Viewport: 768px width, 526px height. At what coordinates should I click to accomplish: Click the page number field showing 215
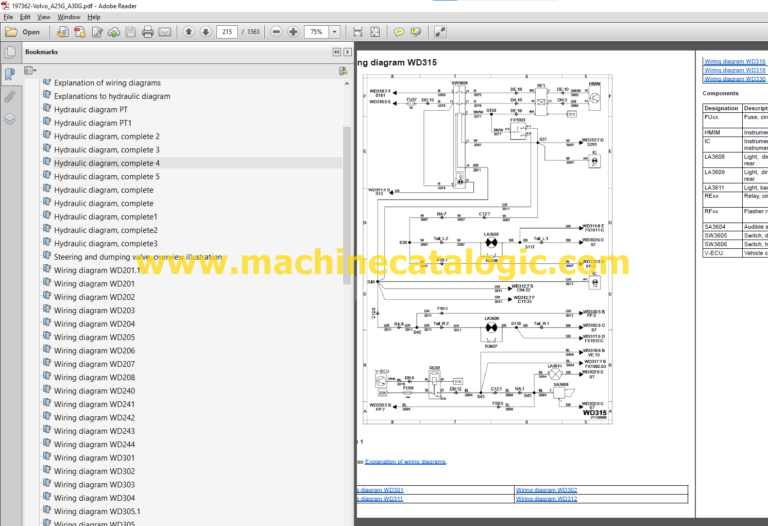(227, 32)
